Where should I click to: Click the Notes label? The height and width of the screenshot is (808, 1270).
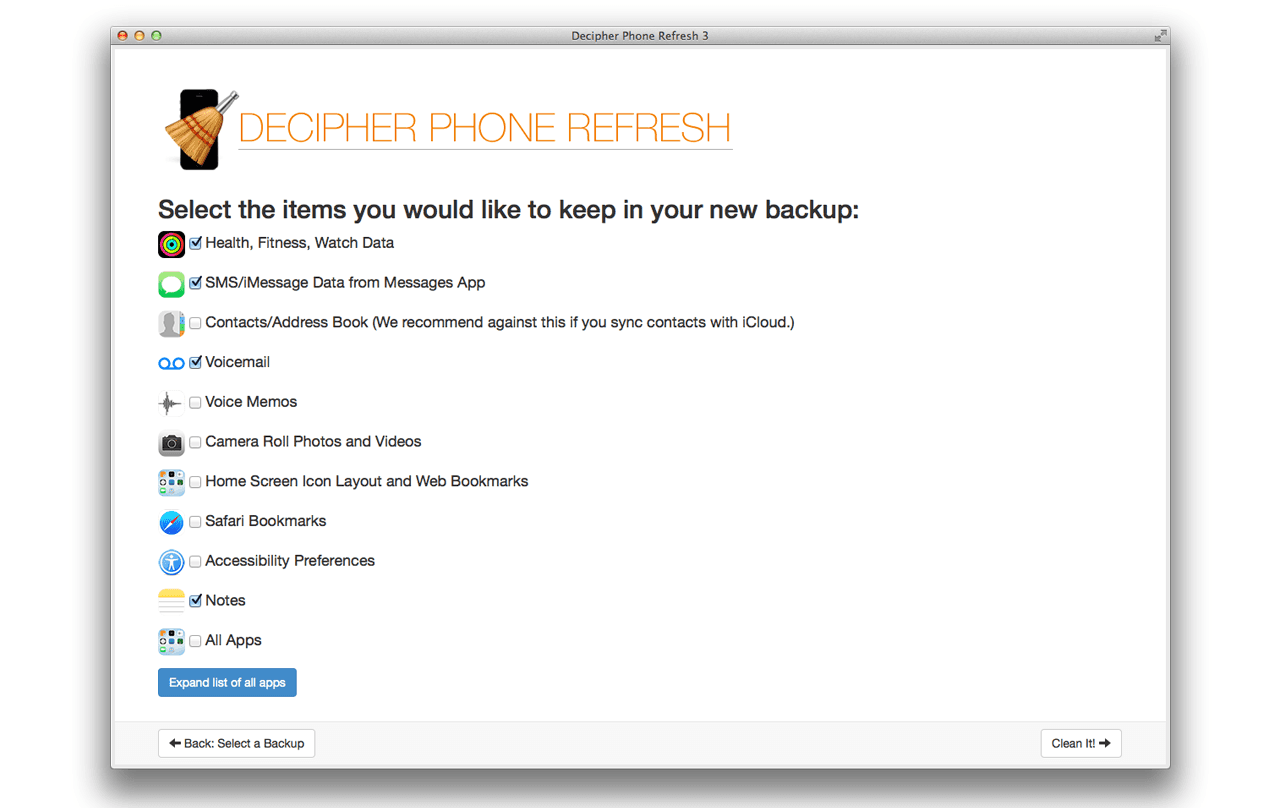[x=225, y=601]
